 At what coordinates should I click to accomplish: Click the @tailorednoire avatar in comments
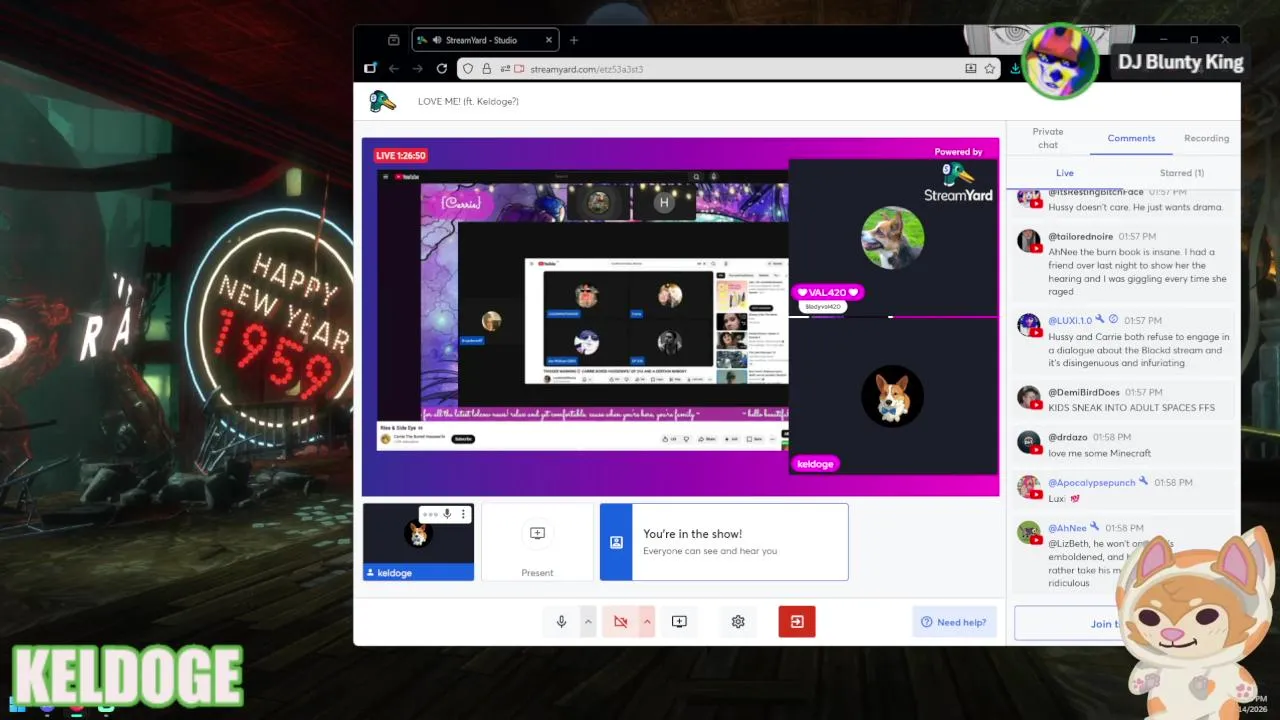pos(1029,242)
